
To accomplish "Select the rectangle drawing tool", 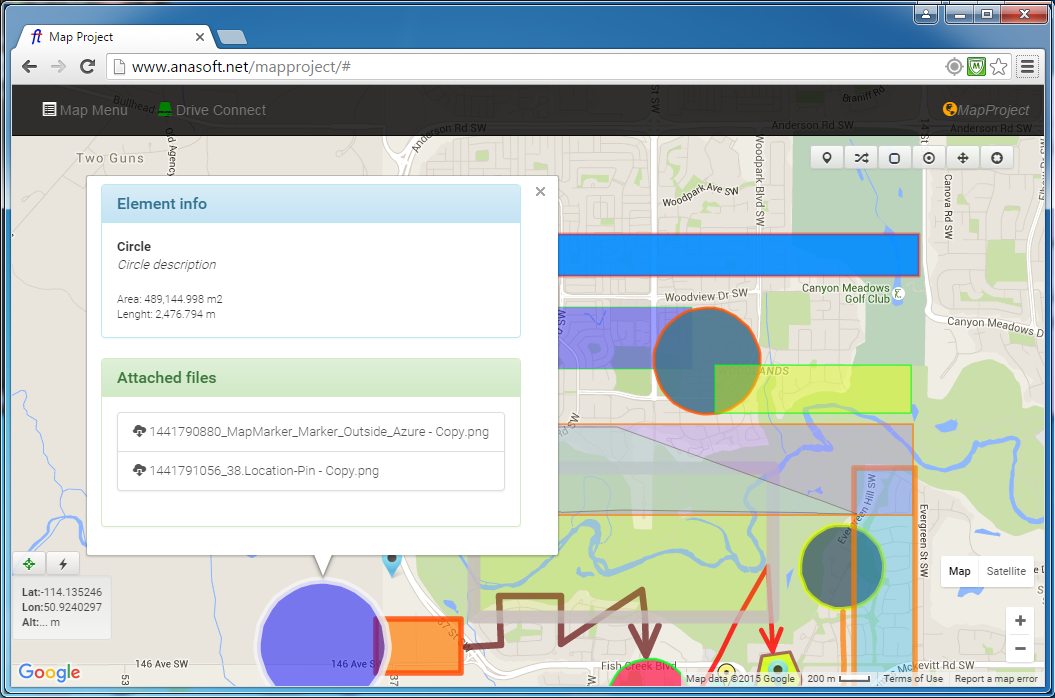I will (x=895, y=158).
